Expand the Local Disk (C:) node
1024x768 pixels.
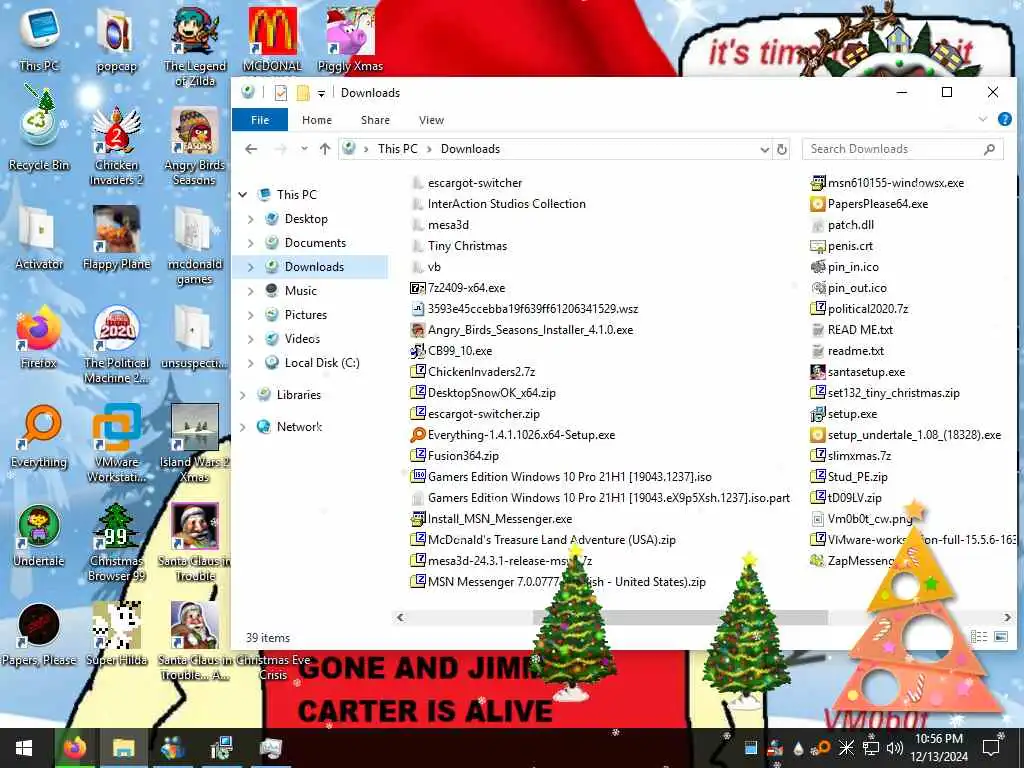251,363
